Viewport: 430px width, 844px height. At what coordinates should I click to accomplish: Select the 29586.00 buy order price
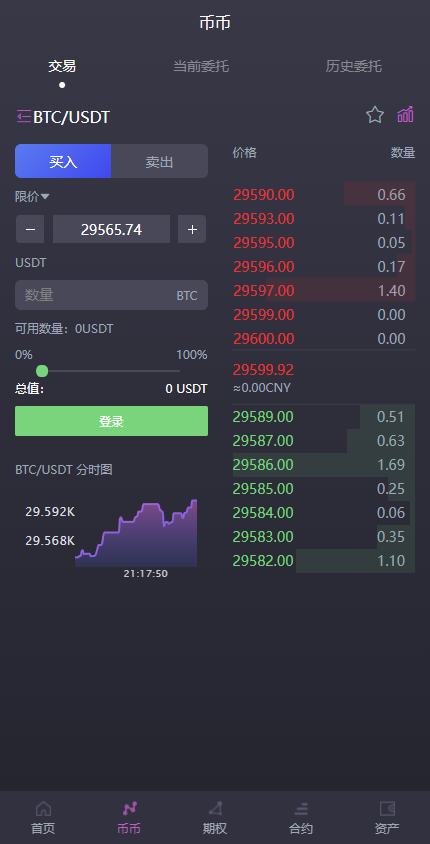tap(263, 465)
